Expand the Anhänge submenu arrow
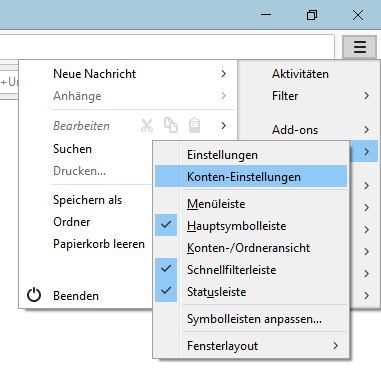This screenshot has width=381, height=382. (x=224, y=96)
